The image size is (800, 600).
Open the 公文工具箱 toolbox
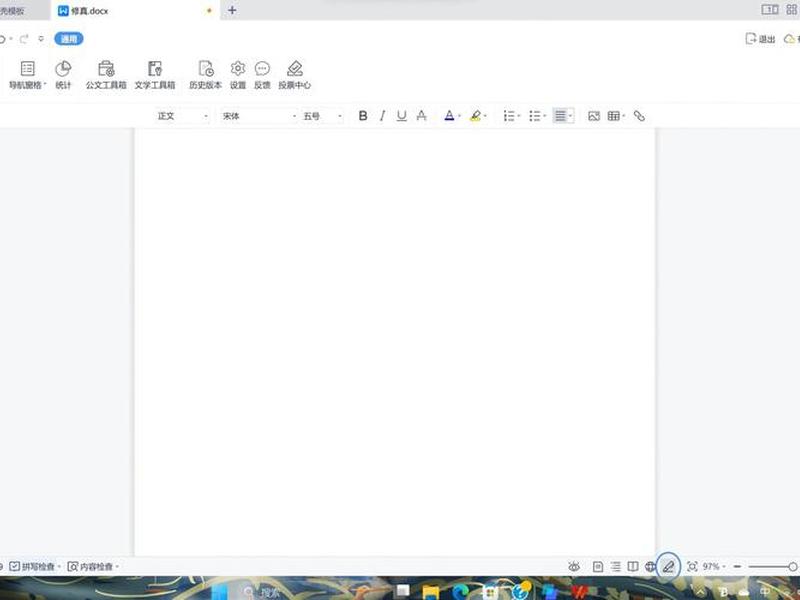[106, 74]
